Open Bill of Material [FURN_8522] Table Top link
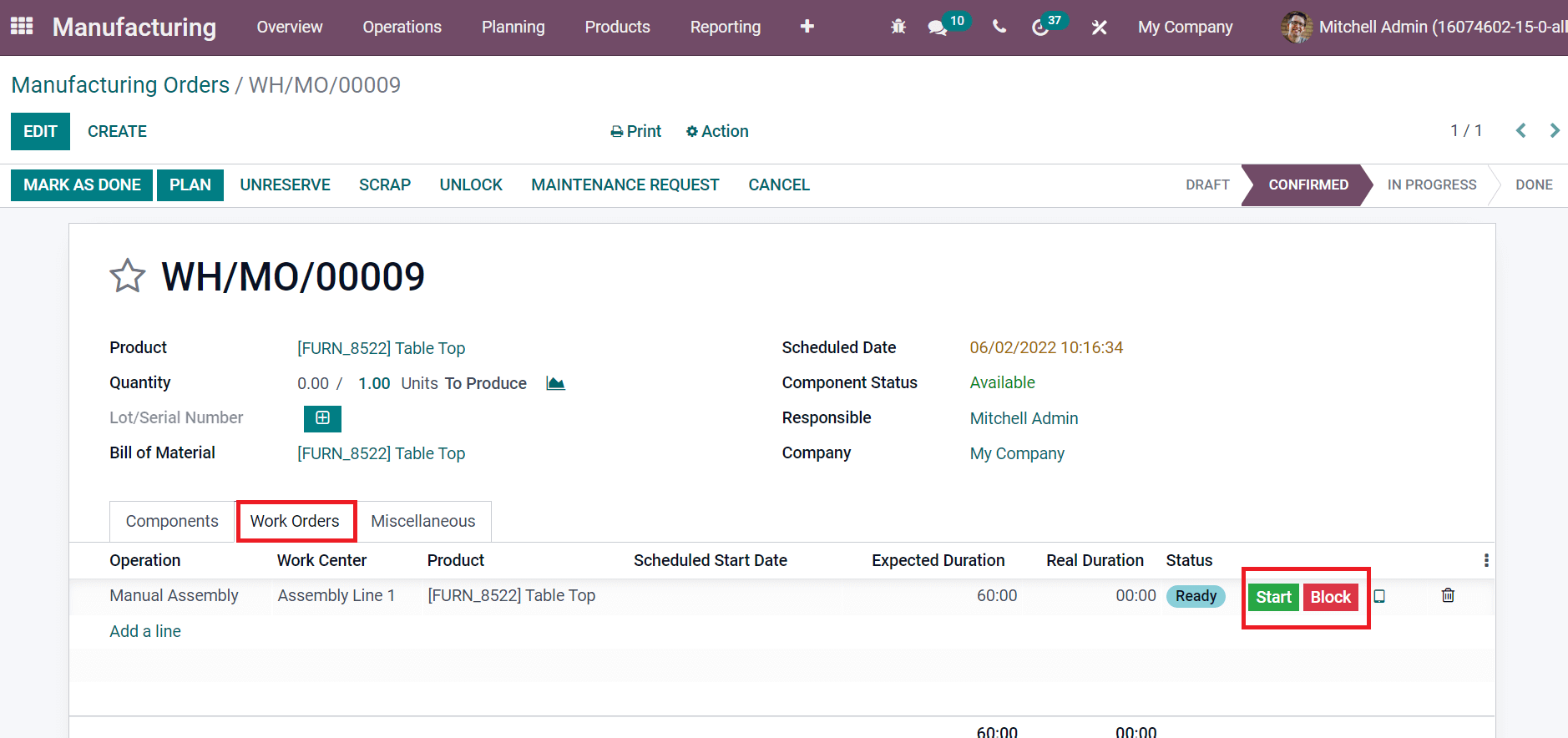 click(382, 453)
